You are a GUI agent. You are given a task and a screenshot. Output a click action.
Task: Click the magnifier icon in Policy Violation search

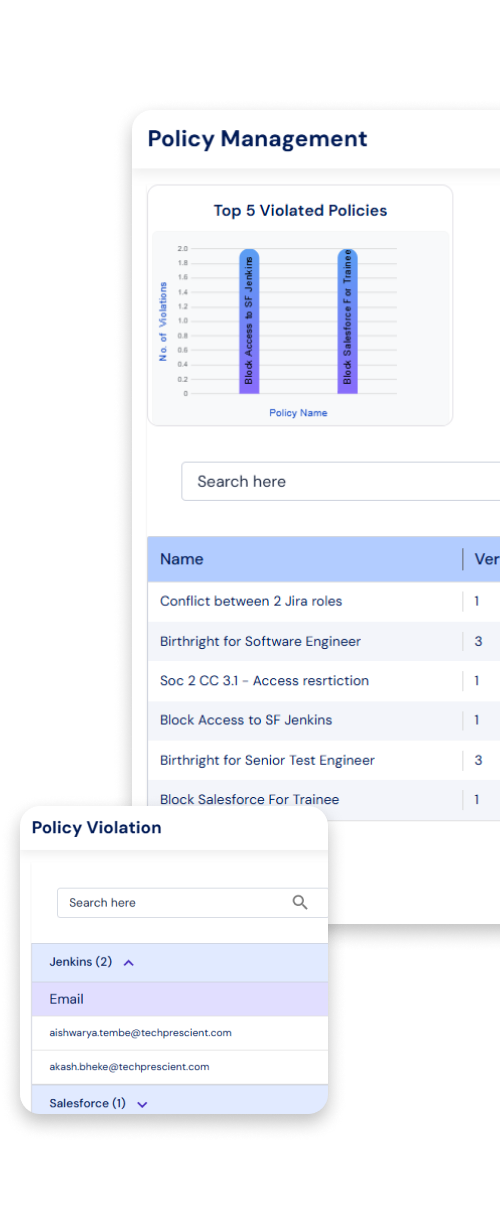click(300, 902)
